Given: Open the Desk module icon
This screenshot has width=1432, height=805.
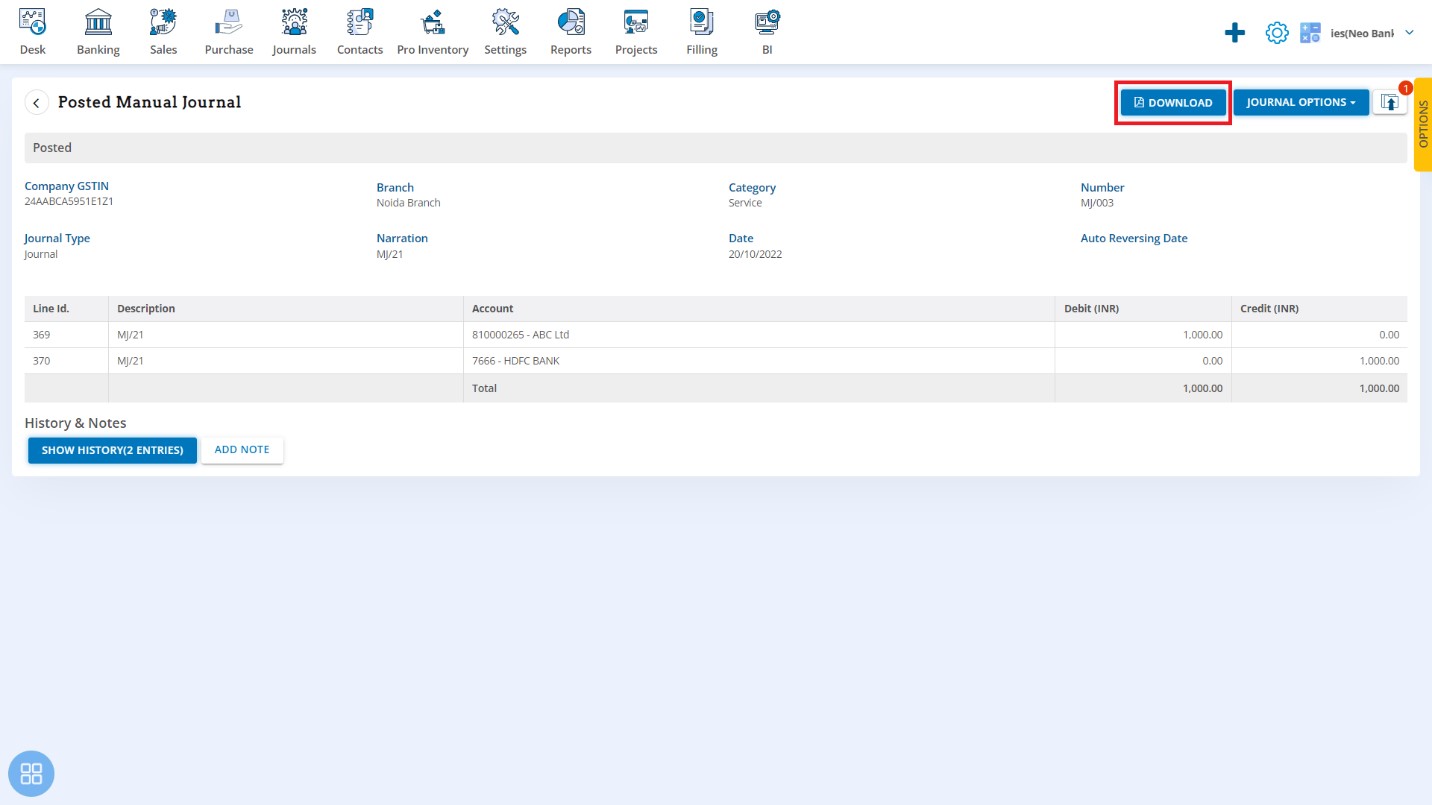Looking at the screenshot, I should click(33, 21).
